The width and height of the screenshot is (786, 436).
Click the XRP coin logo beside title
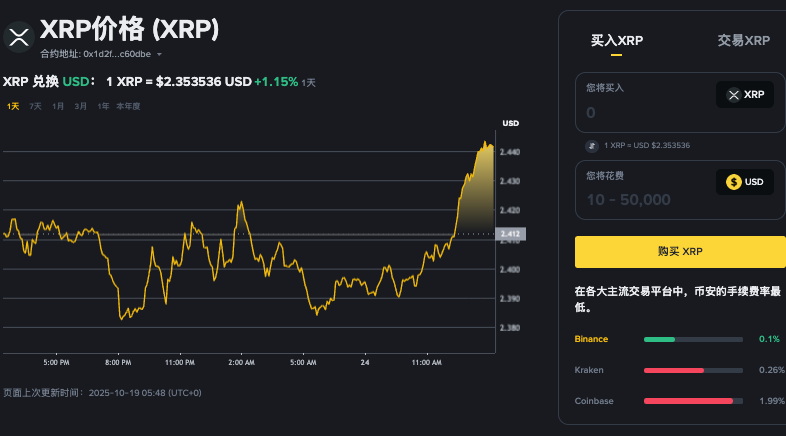pos(19,37)
